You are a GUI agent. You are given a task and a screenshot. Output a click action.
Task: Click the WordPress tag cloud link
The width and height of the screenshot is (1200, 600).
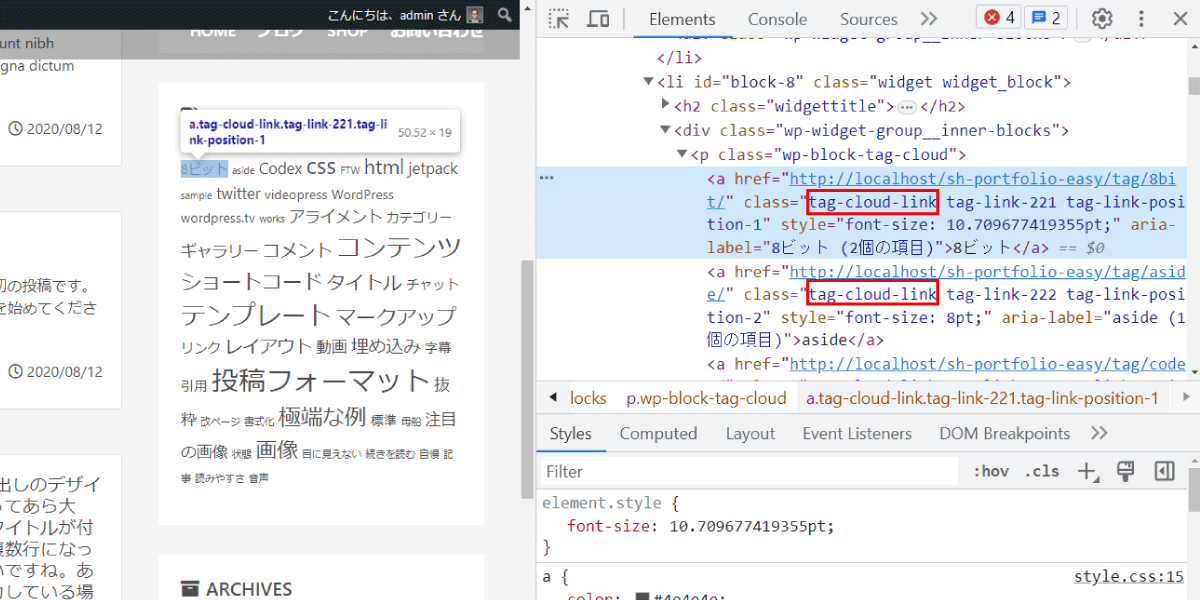coord(363,194)
